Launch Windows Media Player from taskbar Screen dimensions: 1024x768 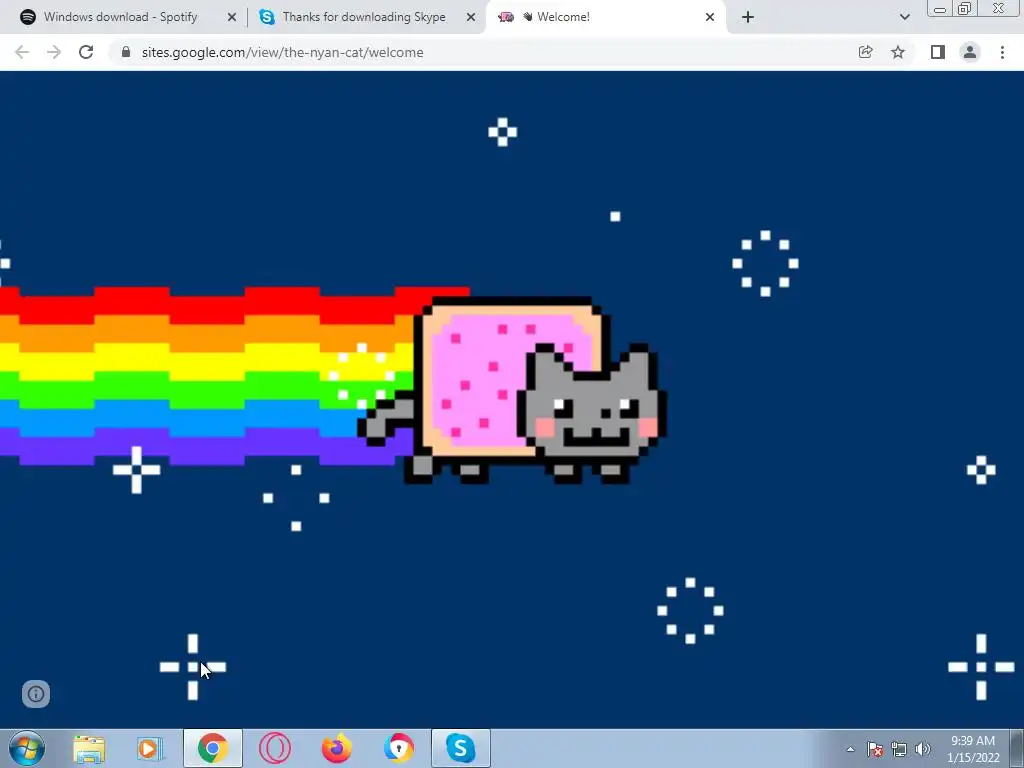150,748
